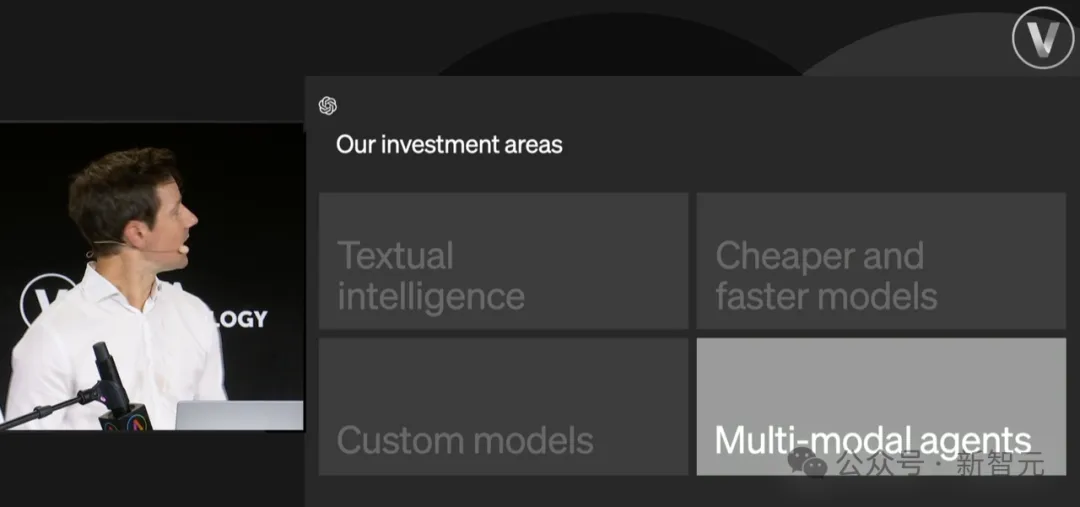Click the OpenAI logo above the slide title

[x=327, y=106]
